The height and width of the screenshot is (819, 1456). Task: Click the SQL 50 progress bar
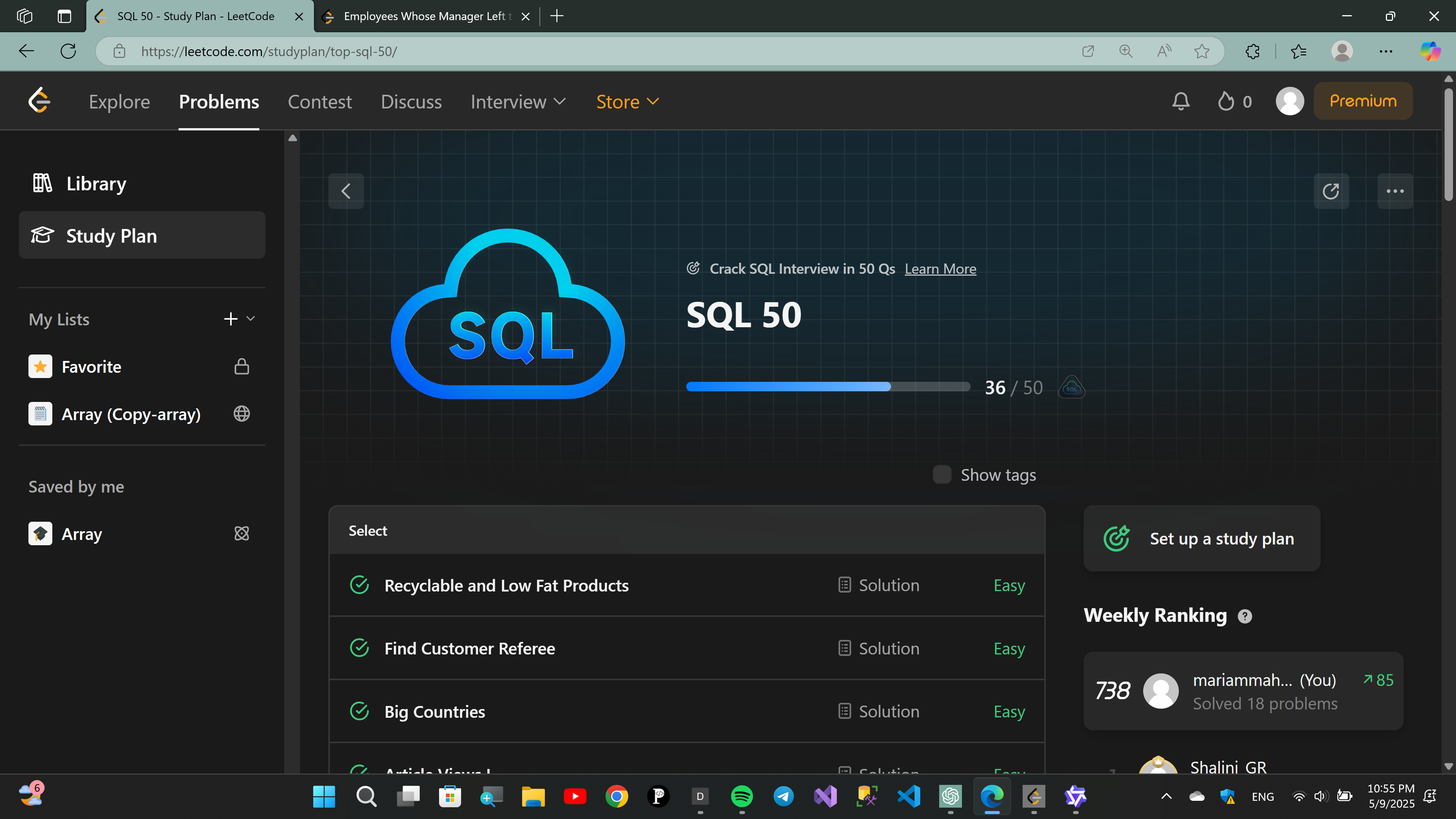pyautogui.click(x=827, y=387)
